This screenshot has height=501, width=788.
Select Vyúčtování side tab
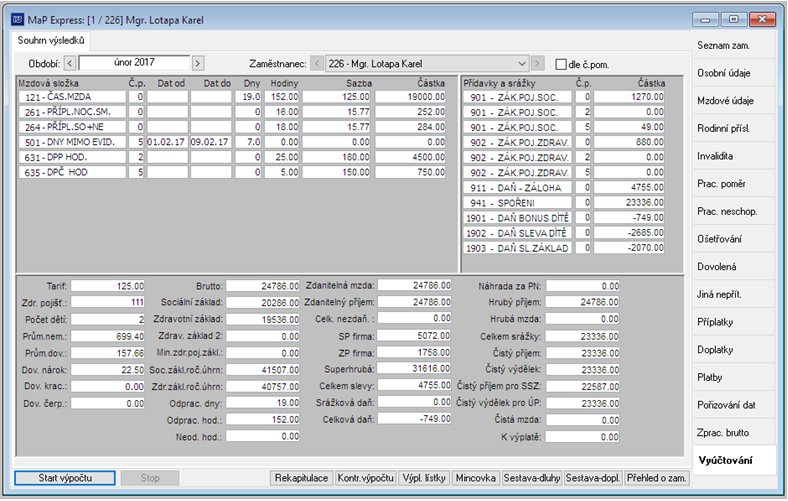(734, 460)
